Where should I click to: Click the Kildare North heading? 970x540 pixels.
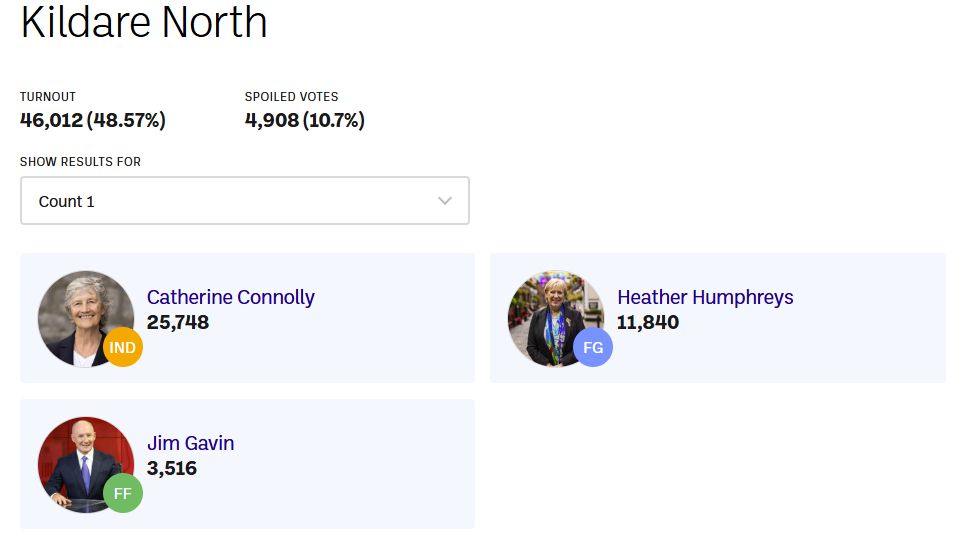pyautogui.click(x=144, y=22)
